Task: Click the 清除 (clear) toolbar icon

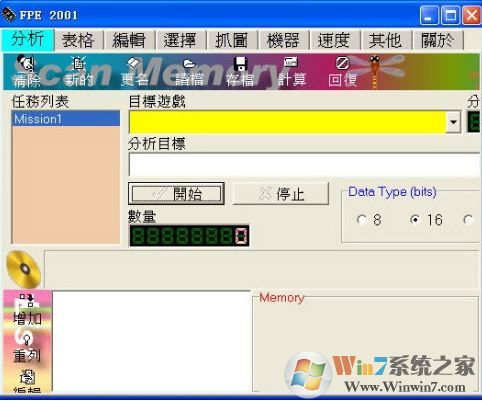Action: pos(26,71)
